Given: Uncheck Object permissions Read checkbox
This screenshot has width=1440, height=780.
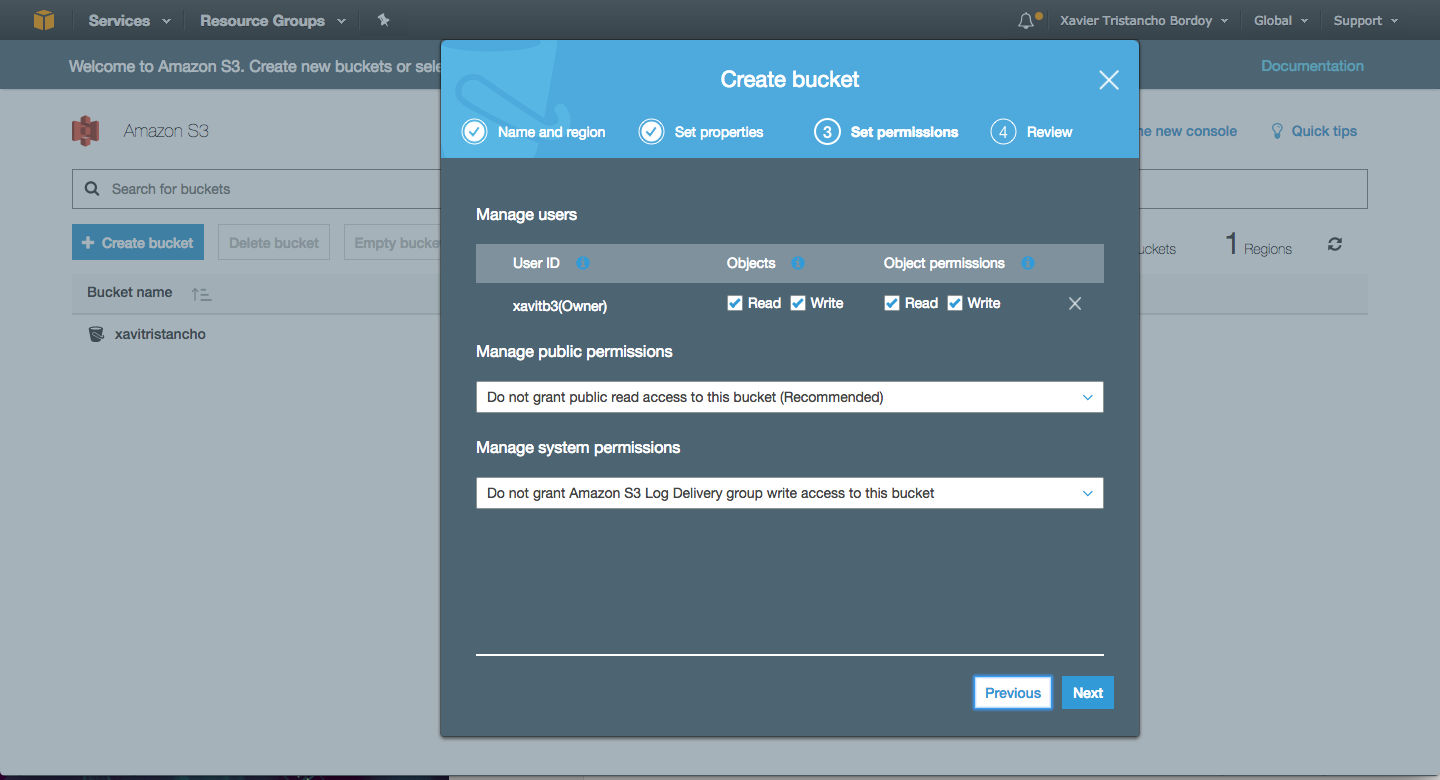Looking at the screenshot, I should (x=892, y=303).
